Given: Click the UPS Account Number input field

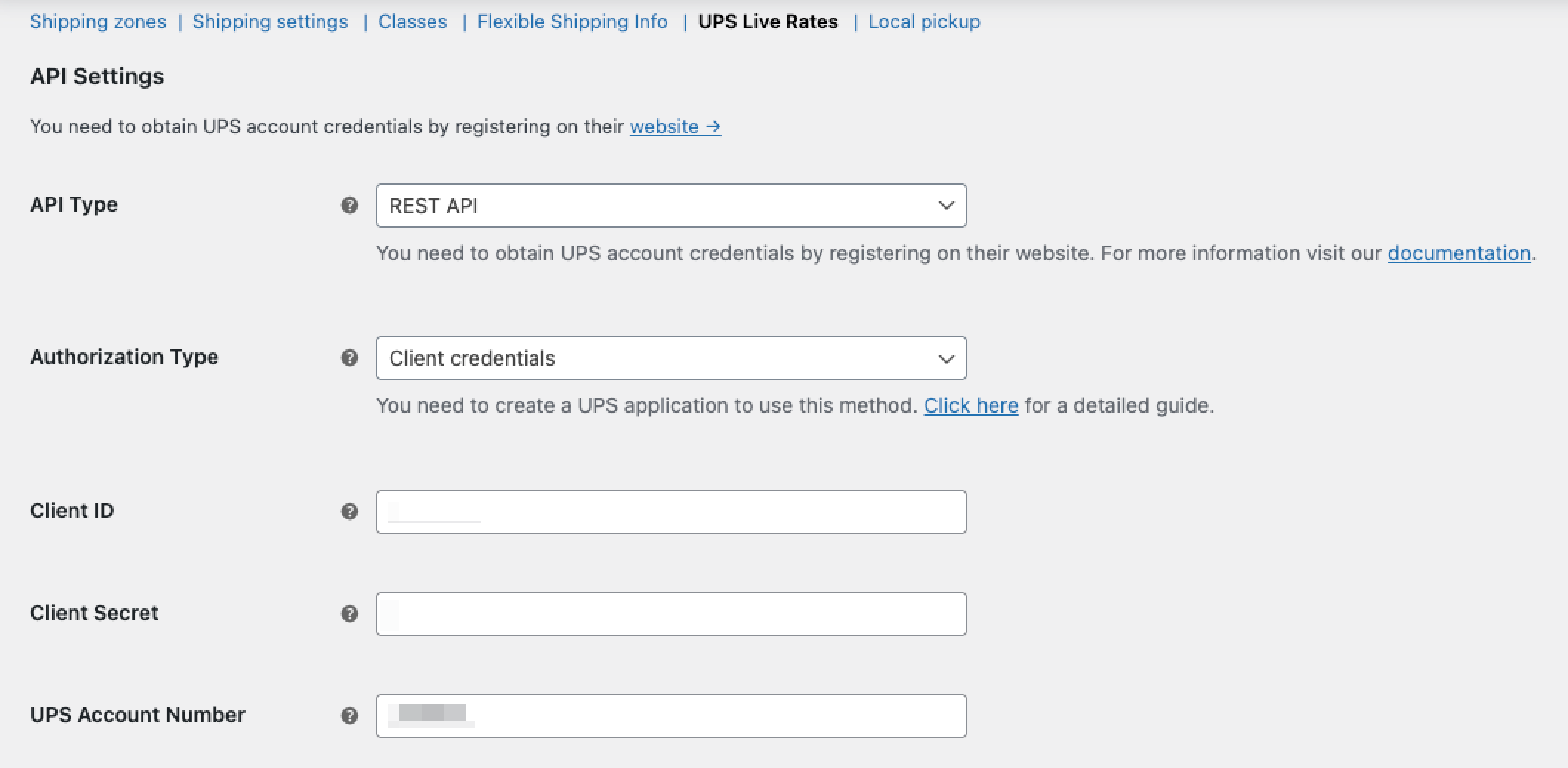Looking at the screenshot, I should pos(671,716).
